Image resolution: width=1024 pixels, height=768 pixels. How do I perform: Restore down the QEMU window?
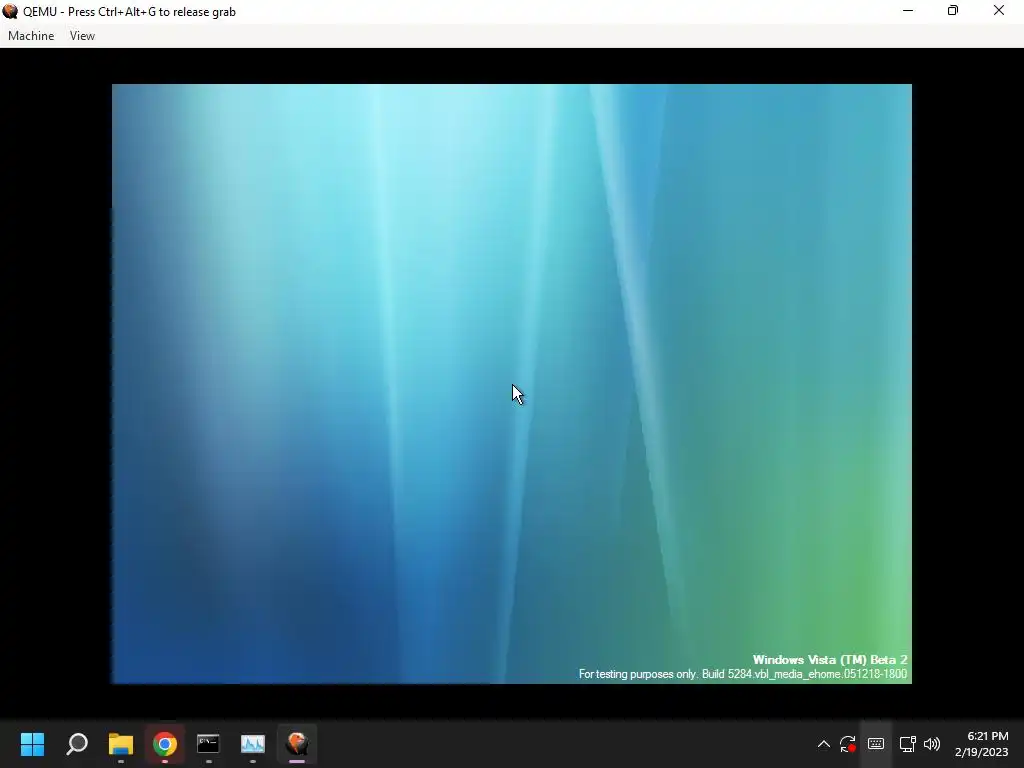point(953,11)
